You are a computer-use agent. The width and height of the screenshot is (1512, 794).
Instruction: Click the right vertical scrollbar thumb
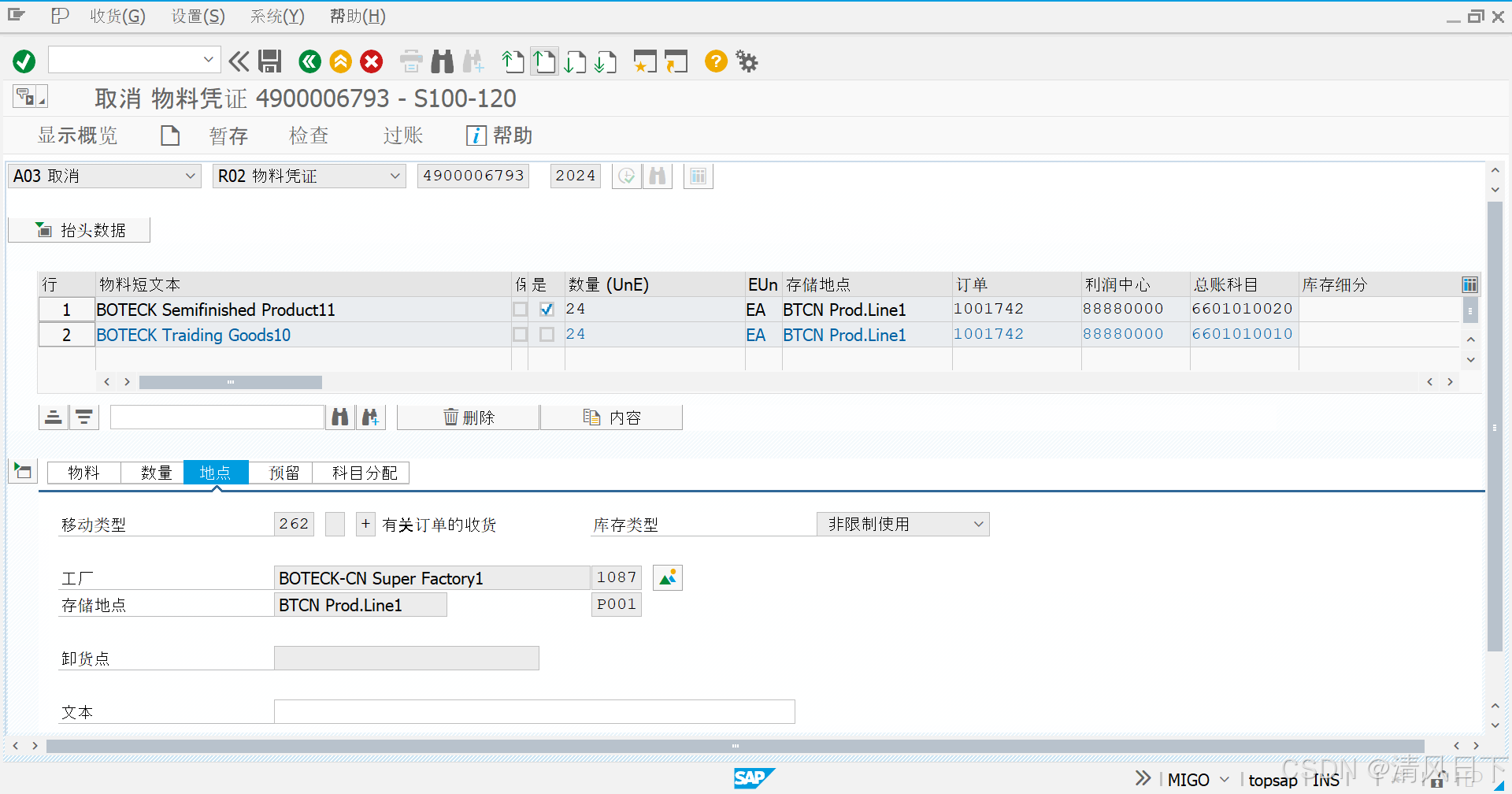click(1495, 426)
